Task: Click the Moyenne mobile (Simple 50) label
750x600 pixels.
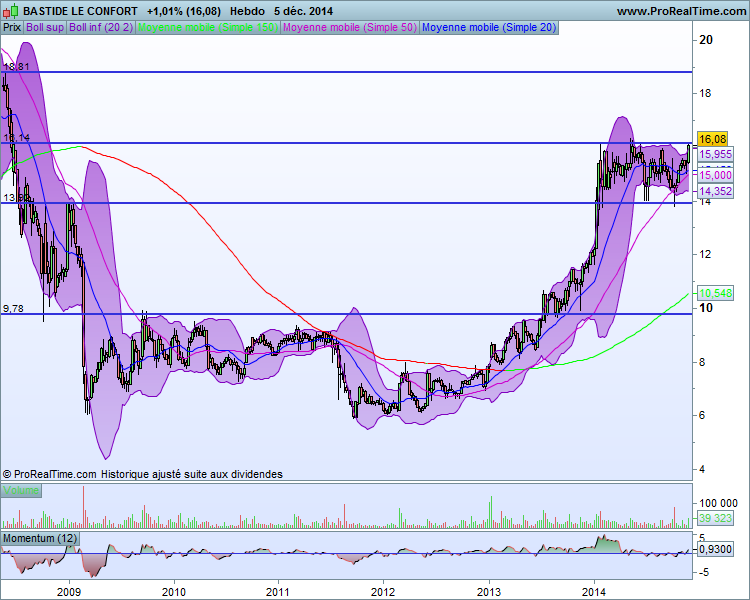Action: (x=350, y=27)
